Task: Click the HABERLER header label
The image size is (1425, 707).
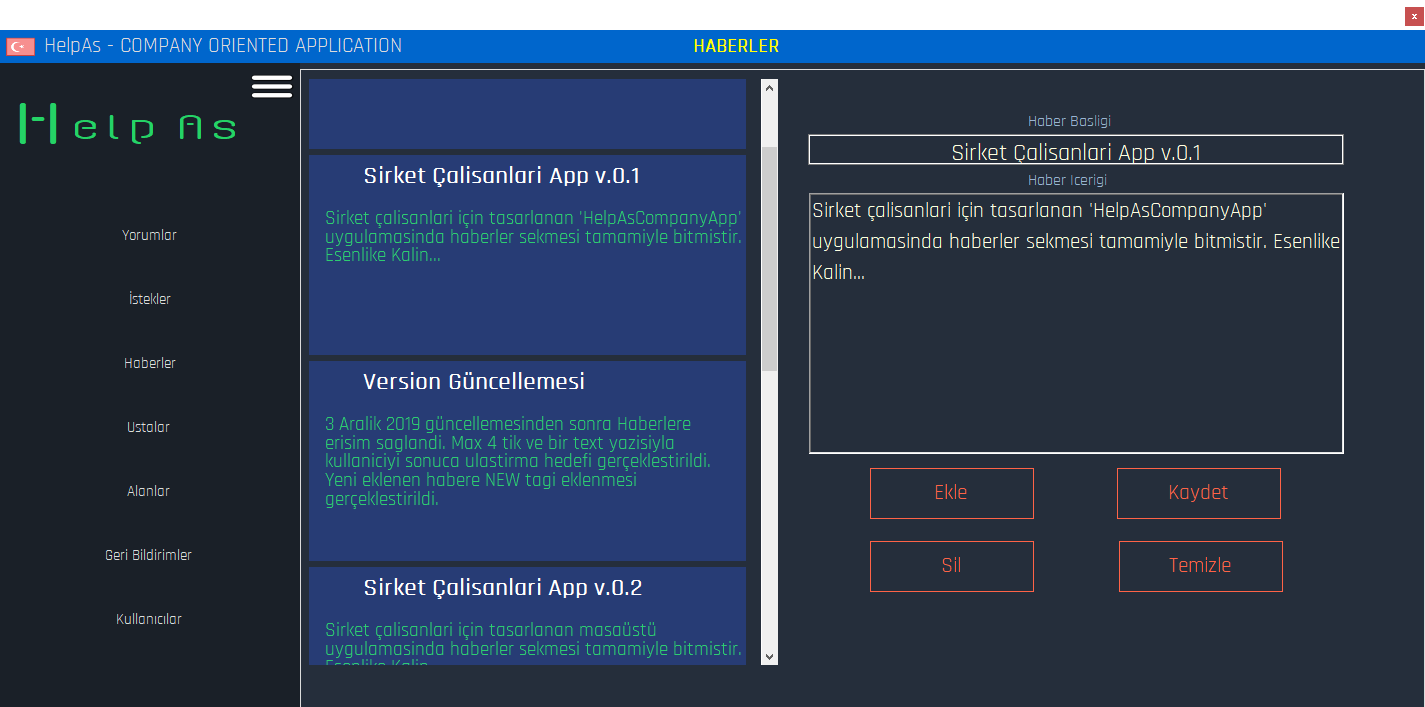Action: click(x=736, y=46)
